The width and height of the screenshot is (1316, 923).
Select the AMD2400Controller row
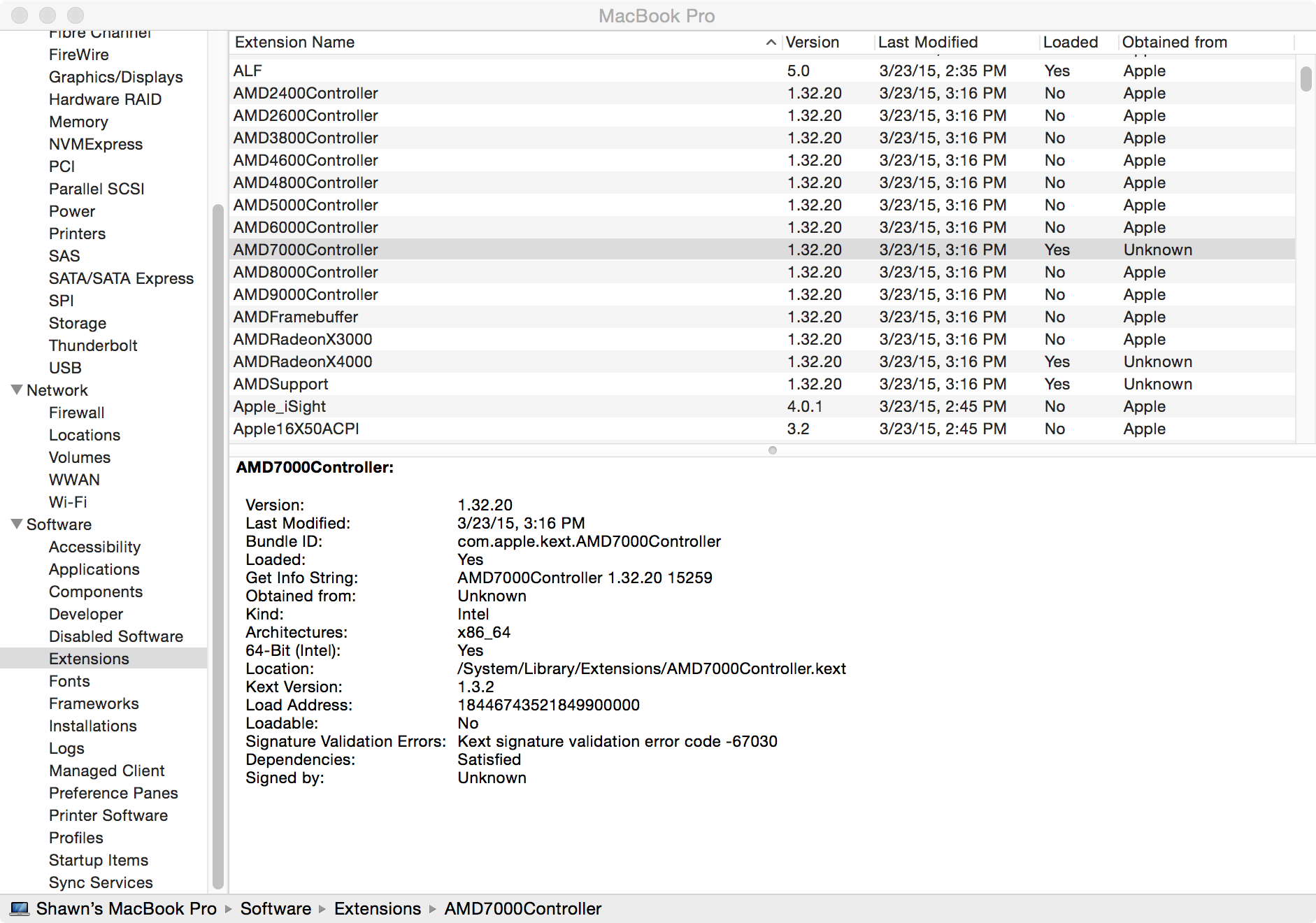762,93
